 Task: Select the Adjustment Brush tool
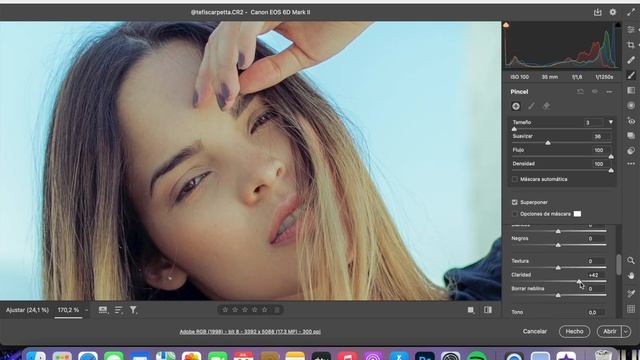pyautogui.click(x=631, y=75)
